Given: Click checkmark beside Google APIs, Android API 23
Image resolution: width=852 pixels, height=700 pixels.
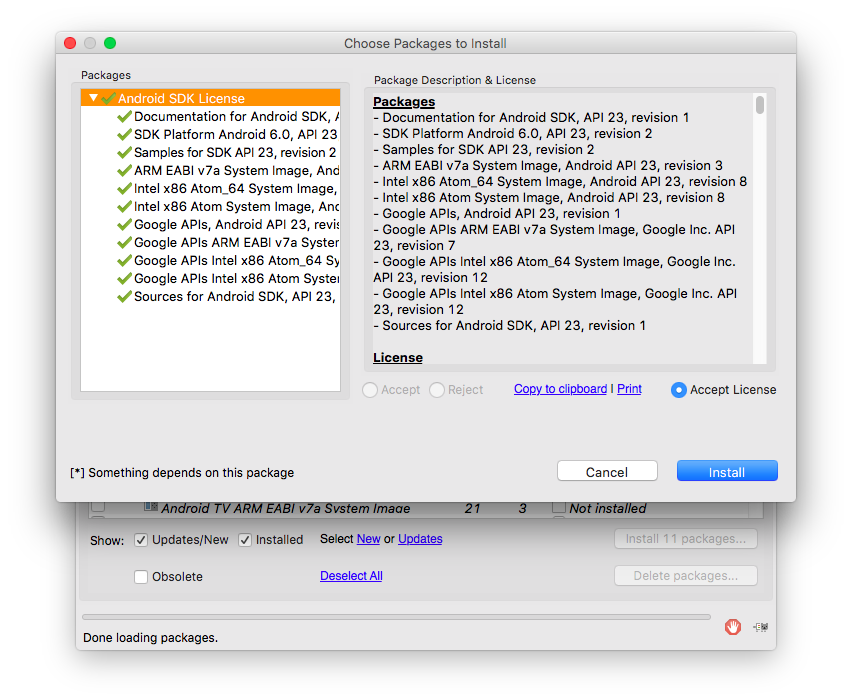Looking at the screenshot, I should 124,225.
